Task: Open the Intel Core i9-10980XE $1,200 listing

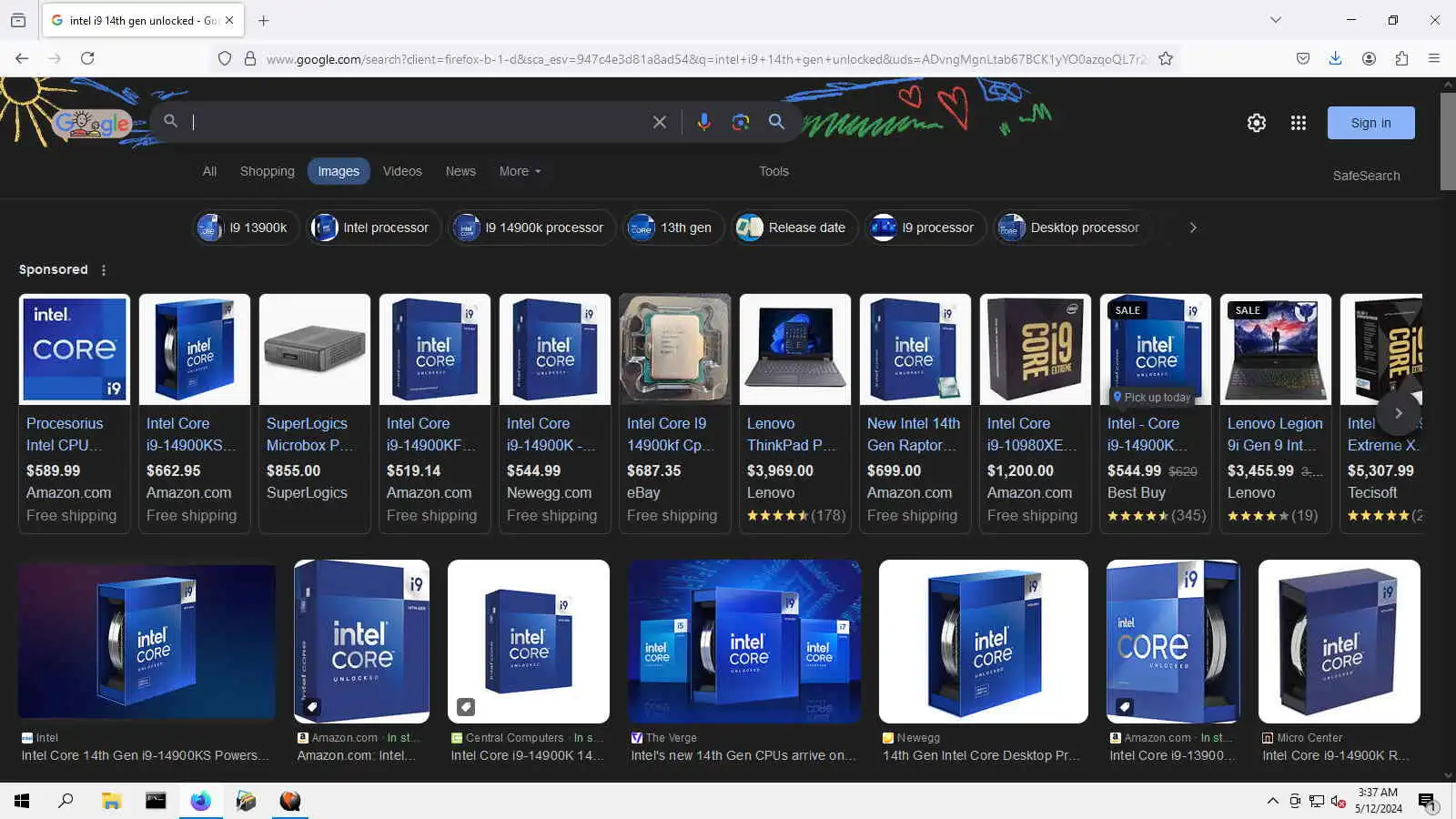Action: [x=1035, y=413]
